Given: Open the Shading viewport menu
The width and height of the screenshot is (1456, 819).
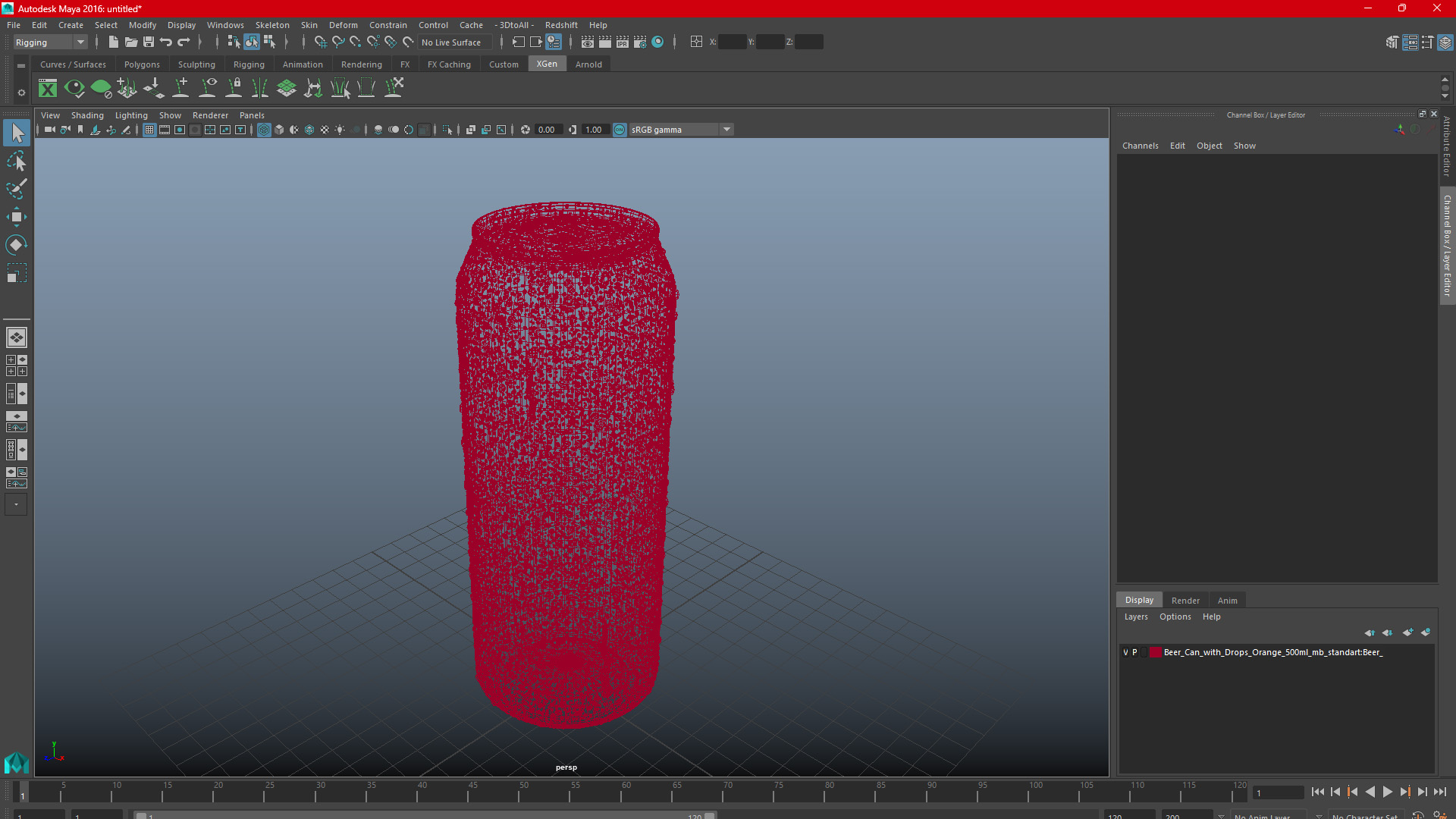Looking at the screenshot, I should [x=87, y=115].
